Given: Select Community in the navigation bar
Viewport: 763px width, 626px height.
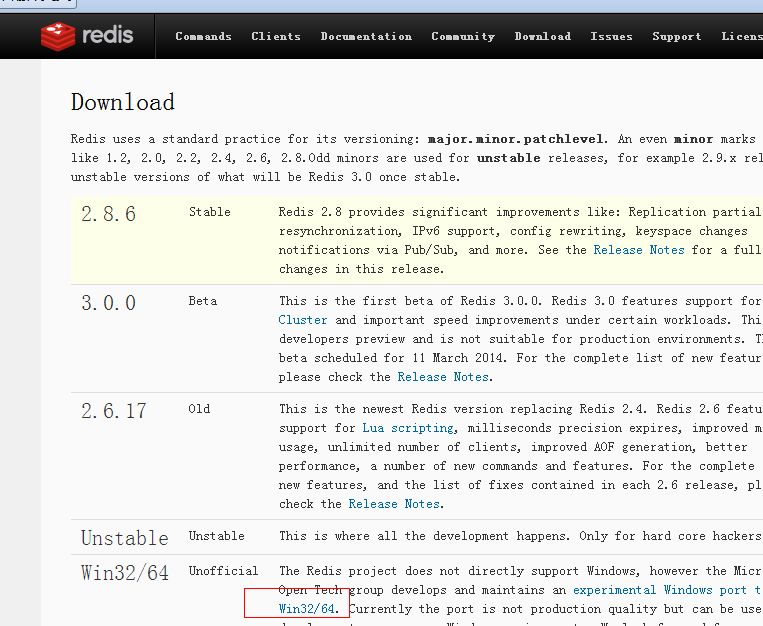Looking at the screenshot, I should pyautogui.click(x=463, y=36).
